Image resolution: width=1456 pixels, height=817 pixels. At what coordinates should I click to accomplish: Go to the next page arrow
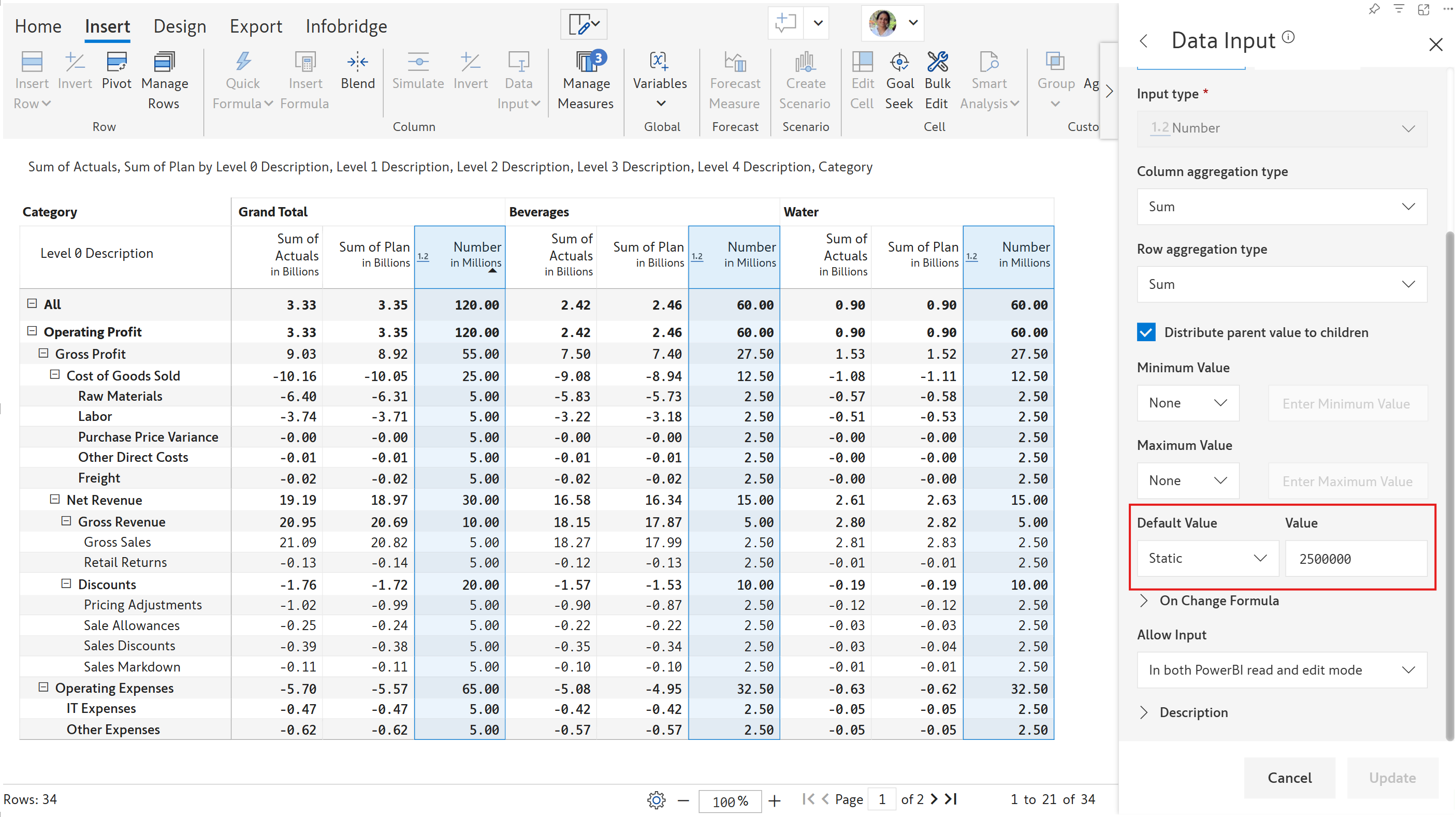(x=934, y=799)
